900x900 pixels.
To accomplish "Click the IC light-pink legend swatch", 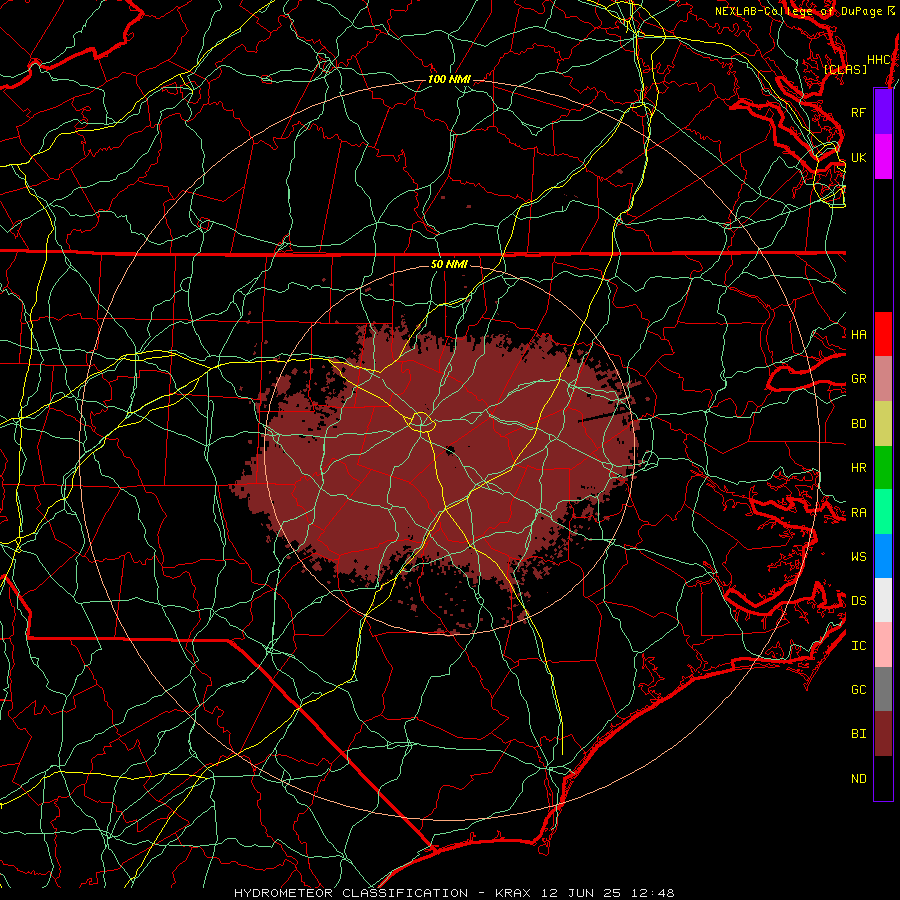I will pos(883,645).
